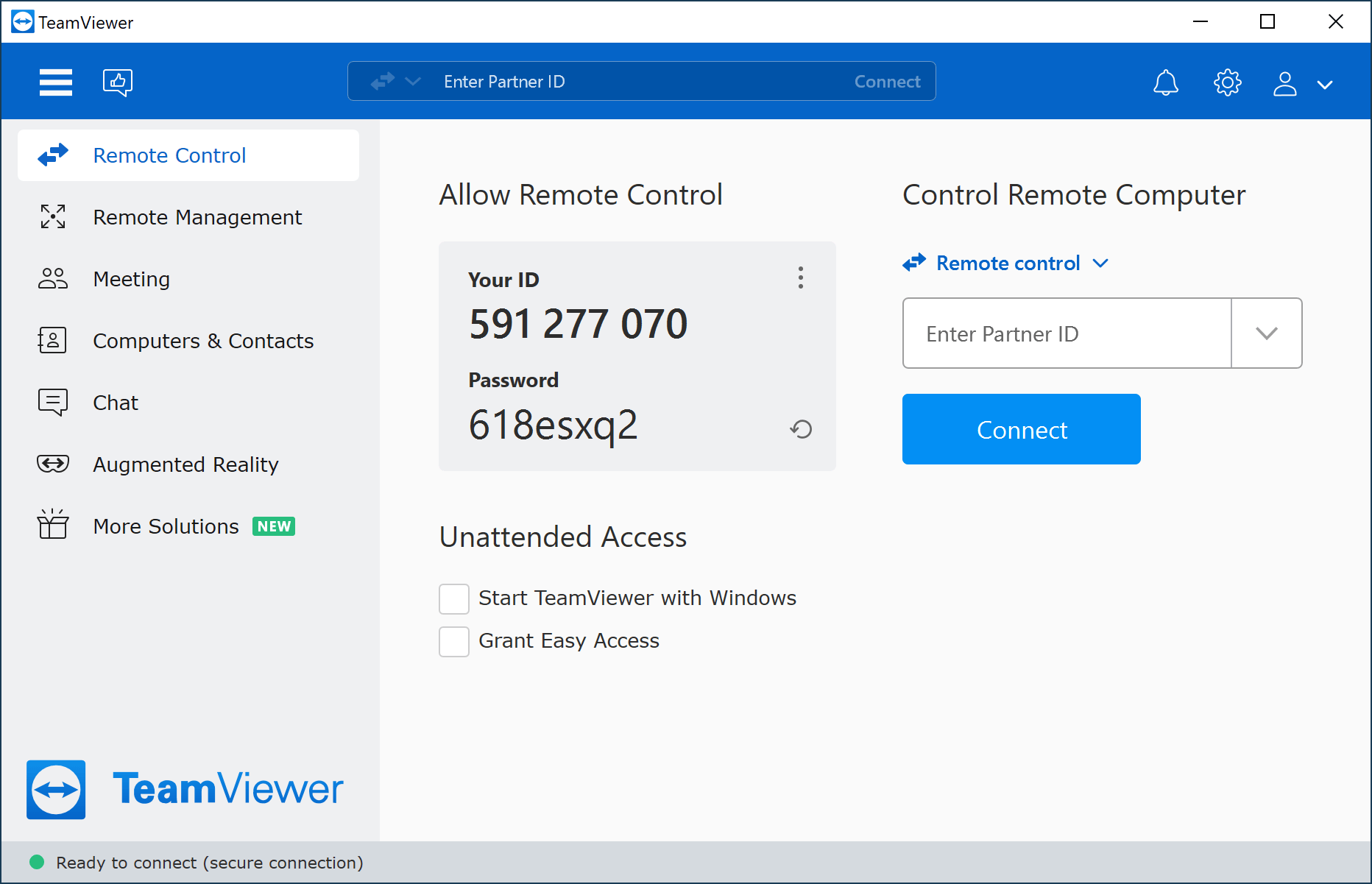Open the Meeting section
The width and height of the screenshot is (1372, 884).
tap(131, 278)
